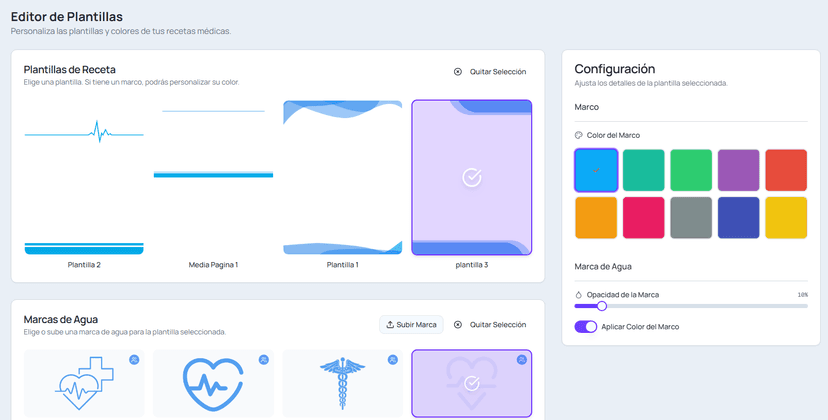Click the Opacidad de la Marca slider handle
This screenshot has width=828, height=420.
(x=601, y=306)
